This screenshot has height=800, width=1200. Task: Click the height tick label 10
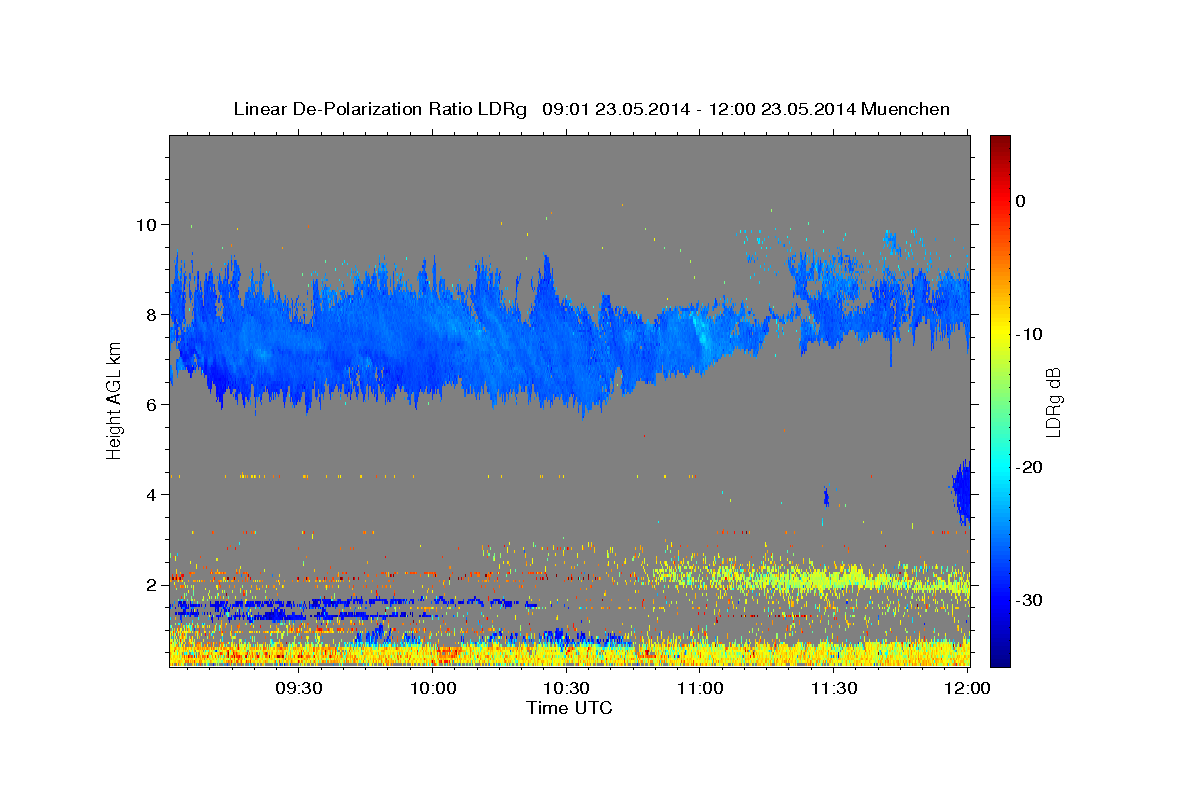pos(149,224)
